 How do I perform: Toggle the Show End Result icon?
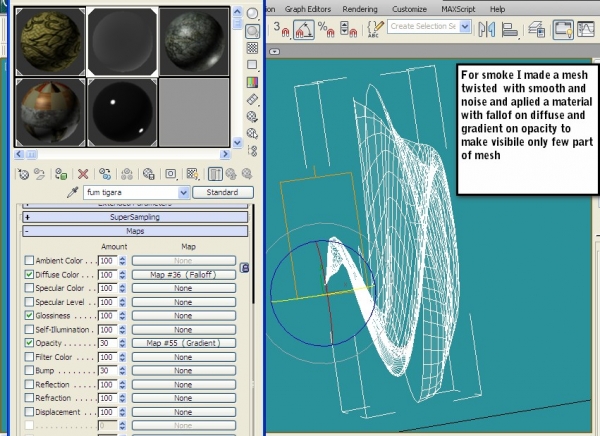[215, 174]
